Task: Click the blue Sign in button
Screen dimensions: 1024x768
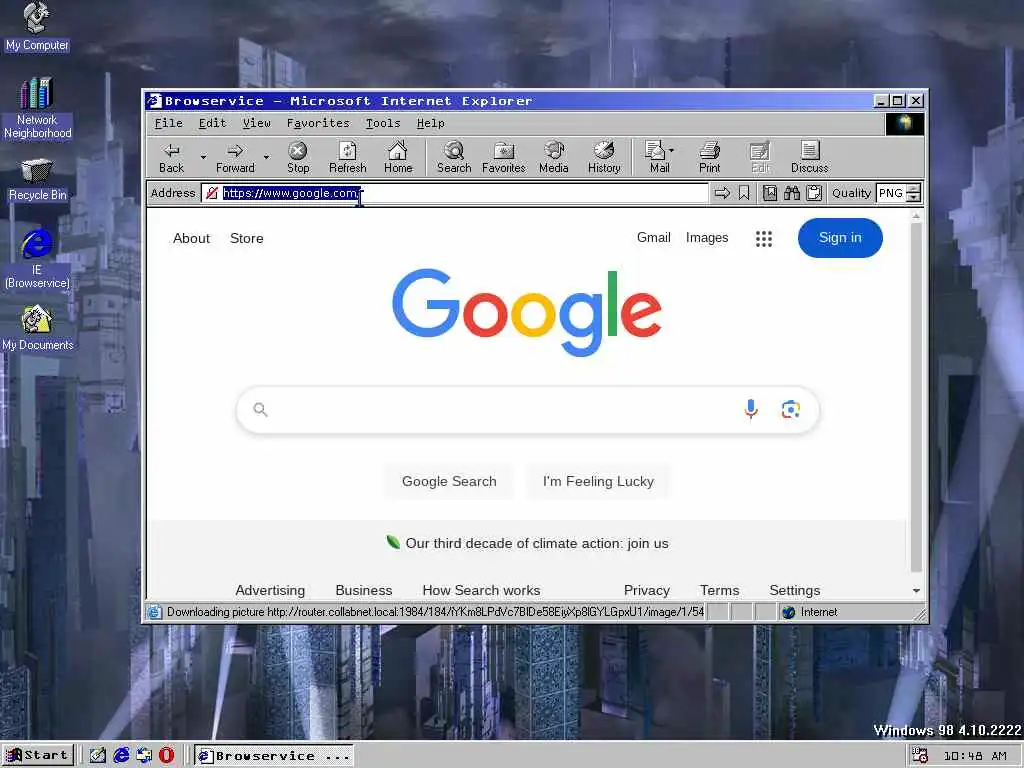Action: 840,238
